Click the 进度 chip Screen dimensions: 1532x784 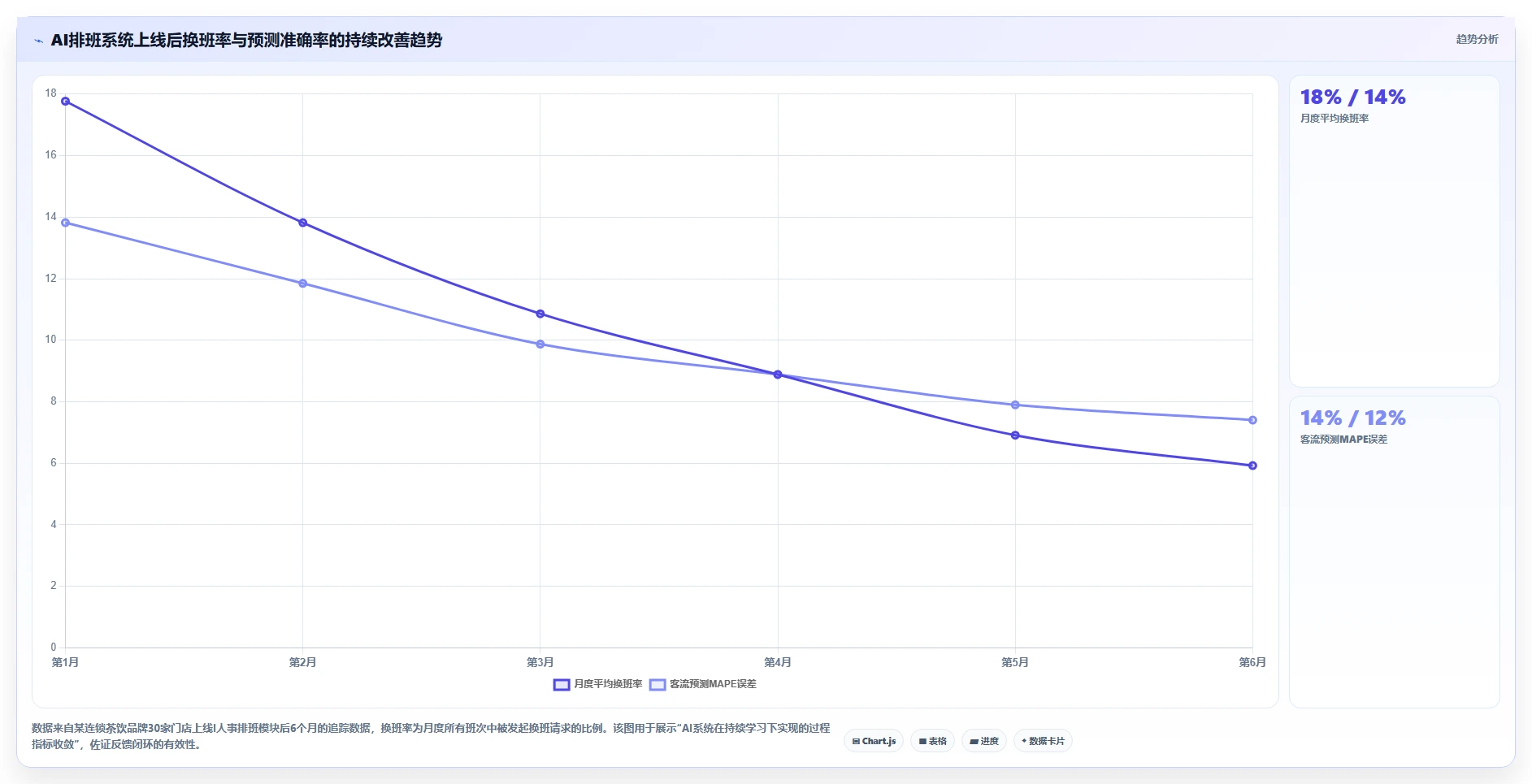coord(983,741)
